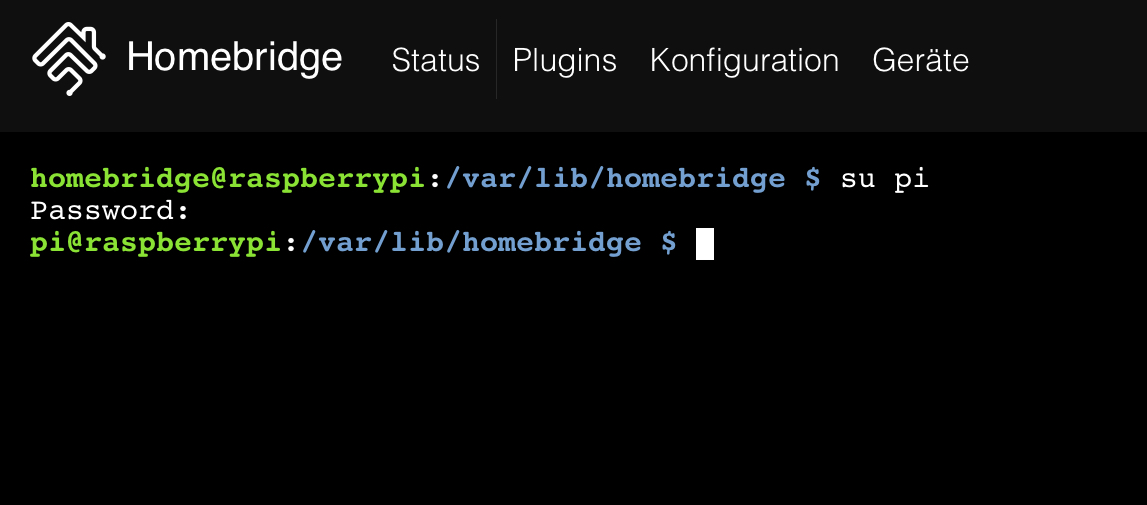Click the path on the pi prompt line
Image resolution: width=1147 pixels, height=505 pixels.
(471, 242)
